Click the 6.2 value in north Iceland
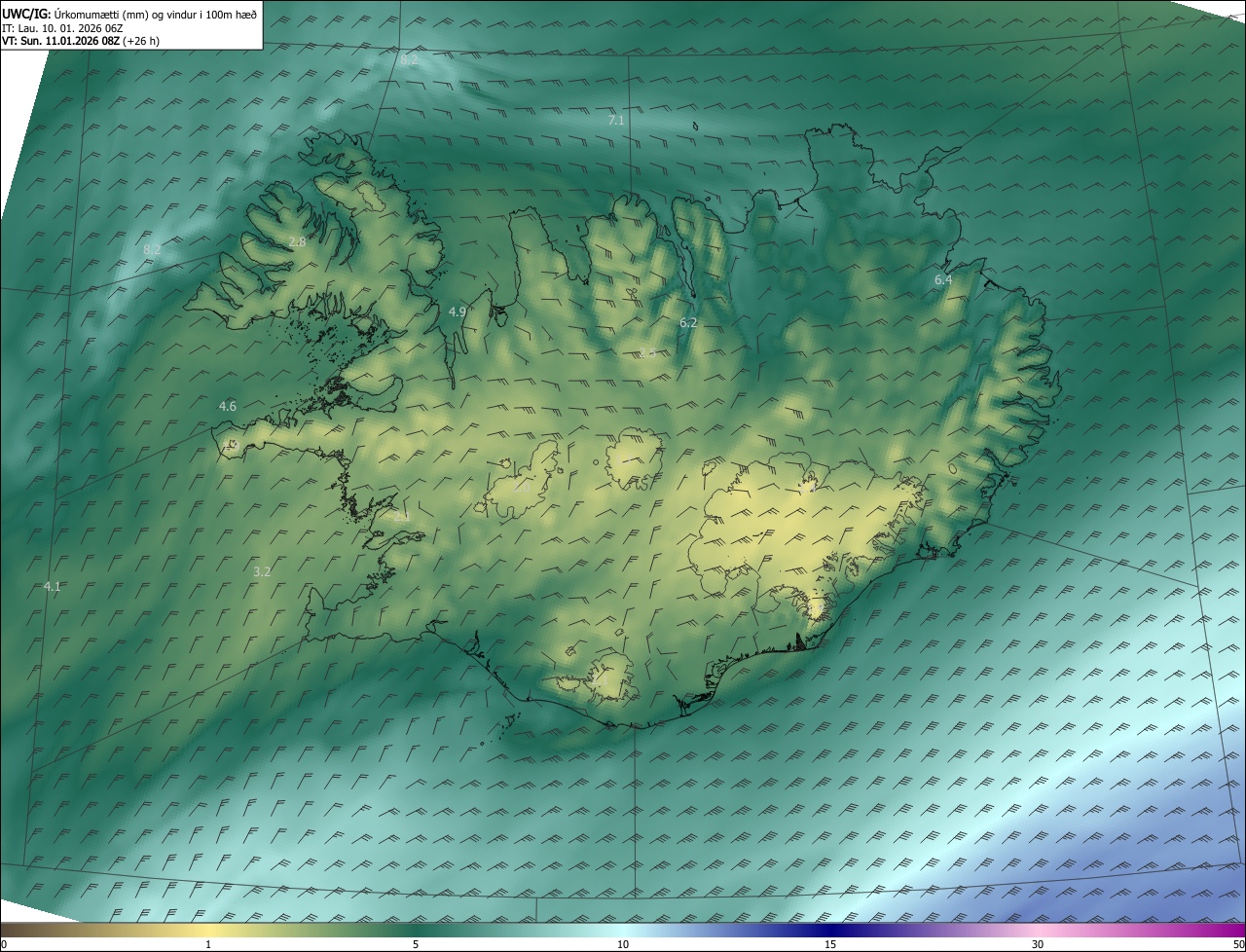This screenshot has height=952, width=1246. [x=688, y=322]
